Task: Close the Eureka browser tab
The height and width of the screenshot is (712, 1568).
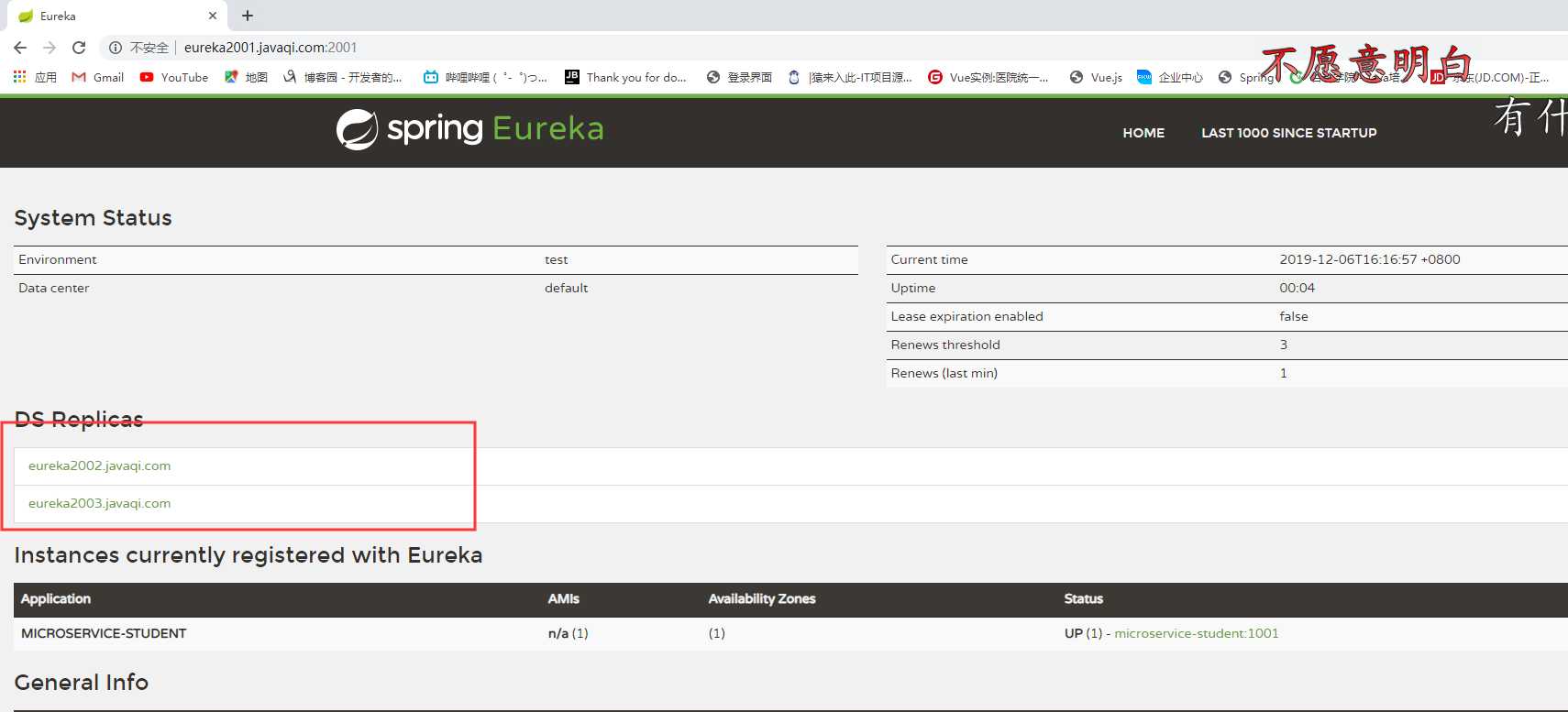Action: [x=213, y=16]
